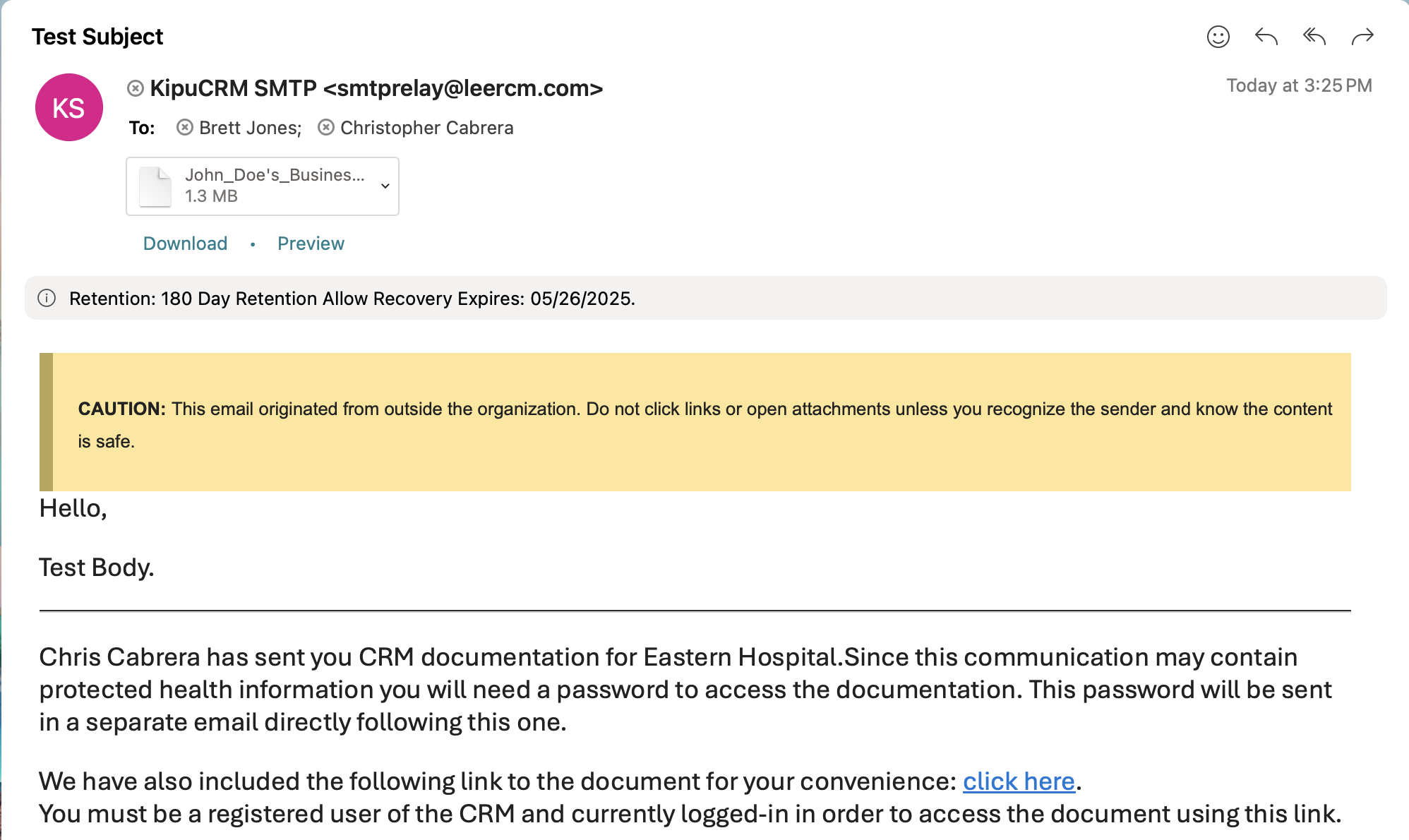
Task: Click recipient name Christopher Cabrera
Action: [426, 128]
